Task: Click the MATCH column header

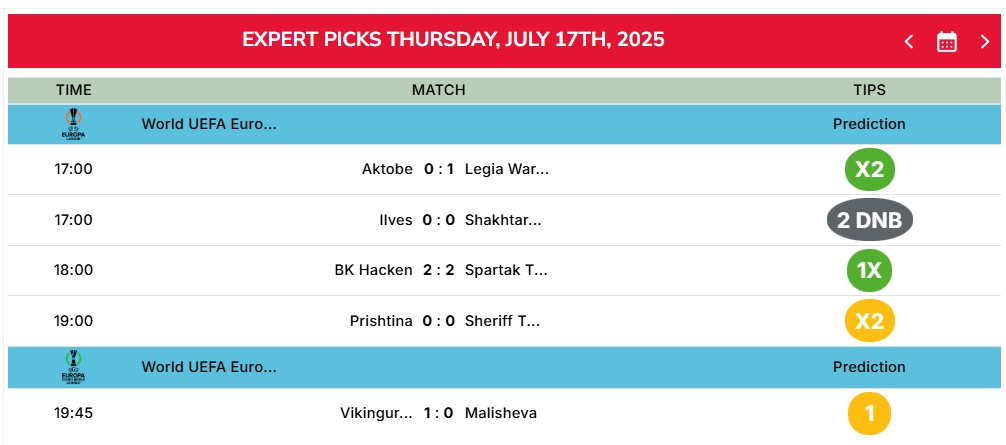Action: 439,90
